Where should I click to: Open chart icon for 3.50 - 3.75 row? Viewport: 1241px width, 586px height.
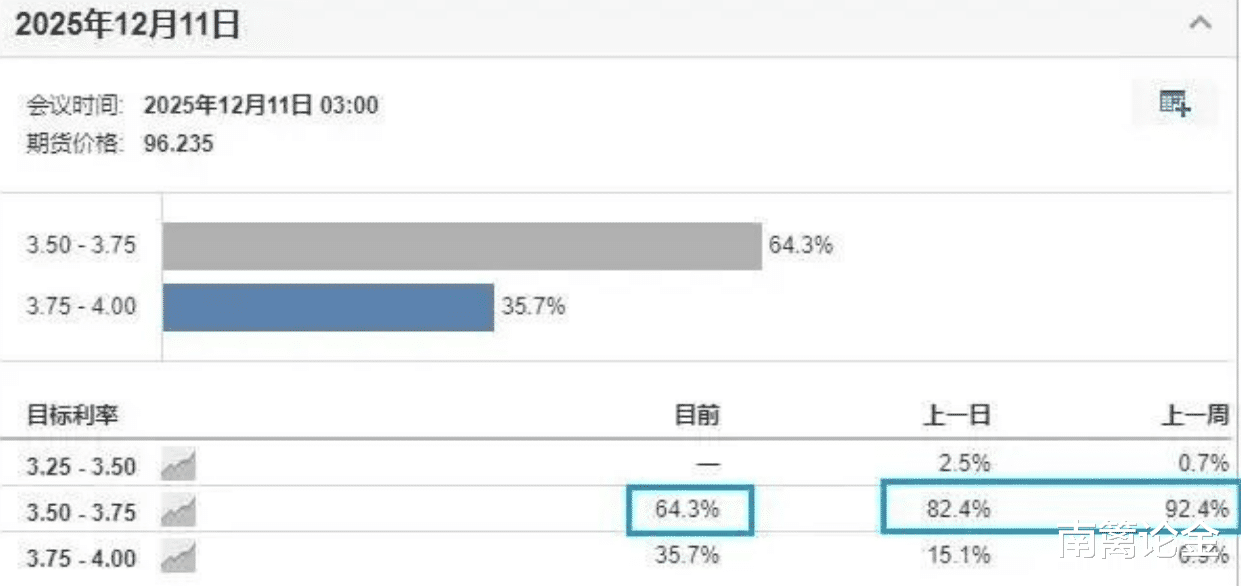click(x=178, y=512)
